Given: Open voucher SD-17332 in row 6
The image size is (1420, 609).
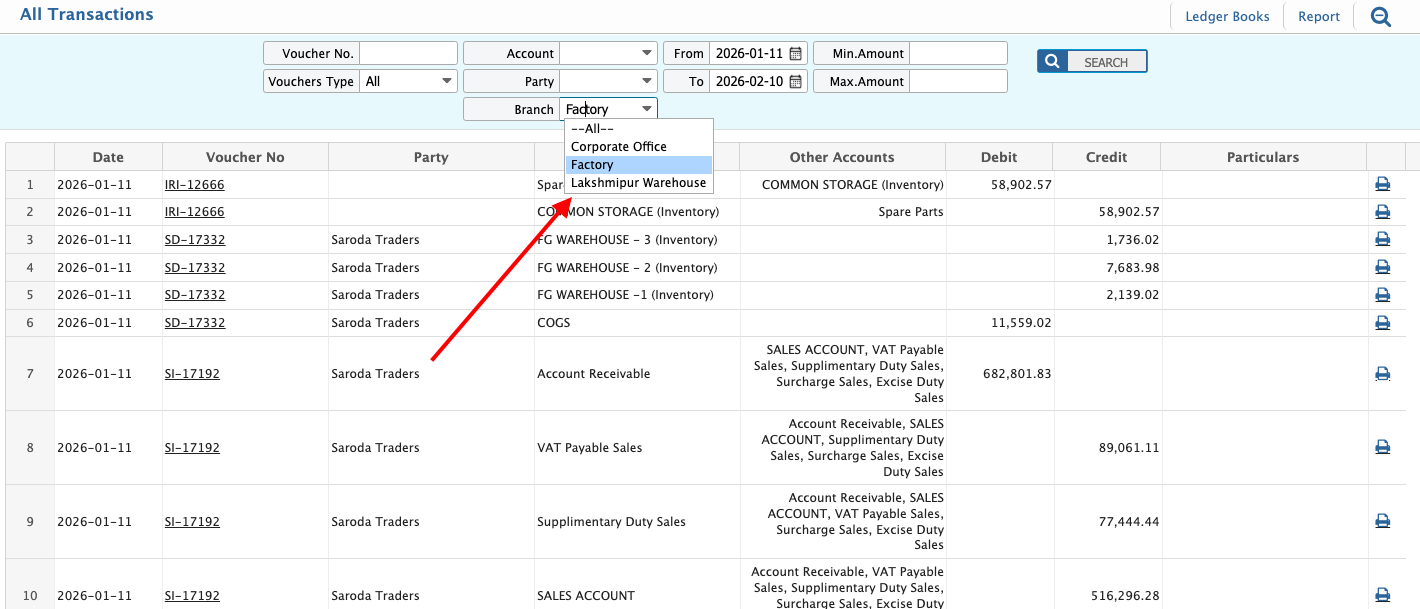Looking at the screenshot, I should pyautogui.click(x=195, y=323).
